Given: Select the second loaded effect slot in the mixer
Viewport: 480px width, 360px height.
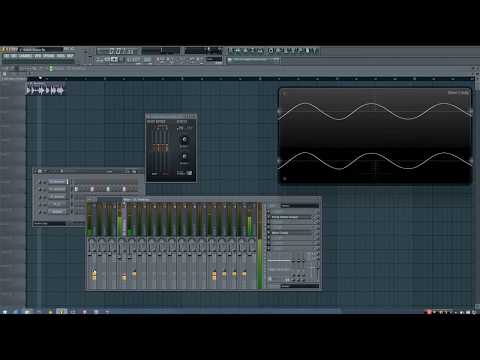Looking at the screenshot, I should [x=292, y=233].
